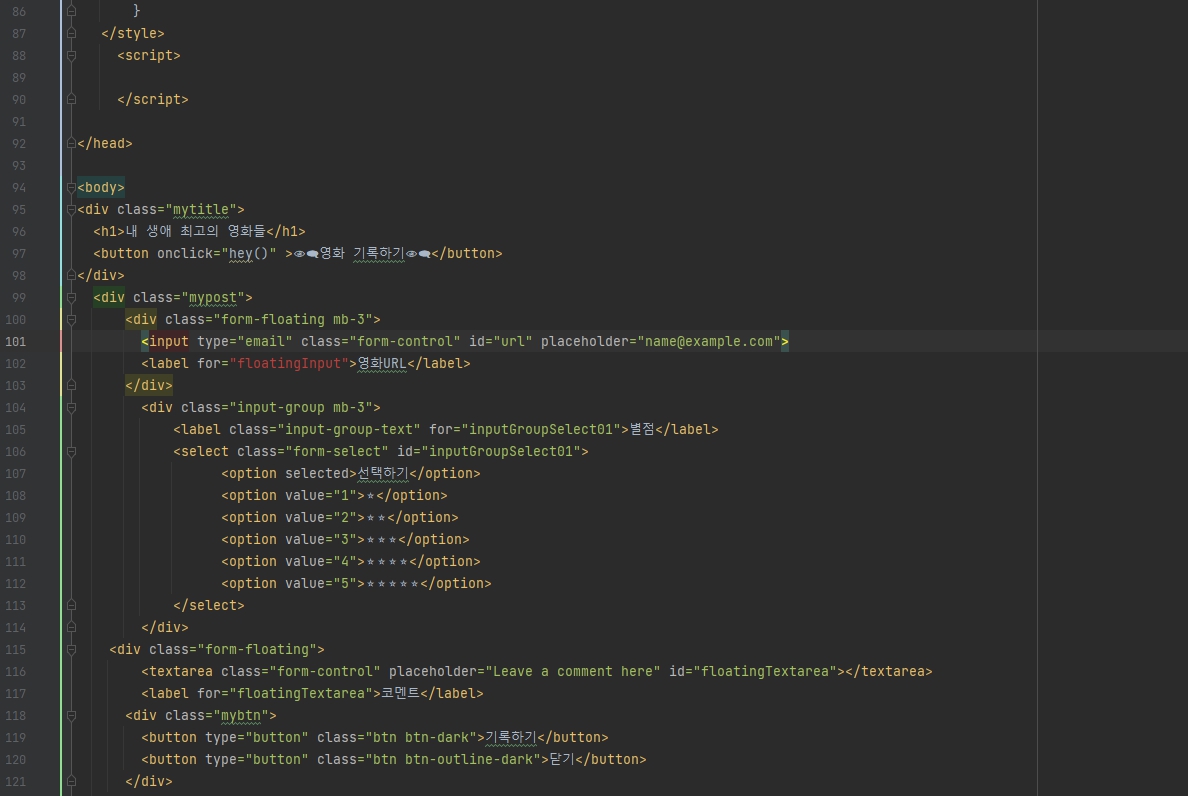The width and height of the screenshot is (1188, 796).
Task: Click the mybtn class name on line 118
Action: [241, 716]
